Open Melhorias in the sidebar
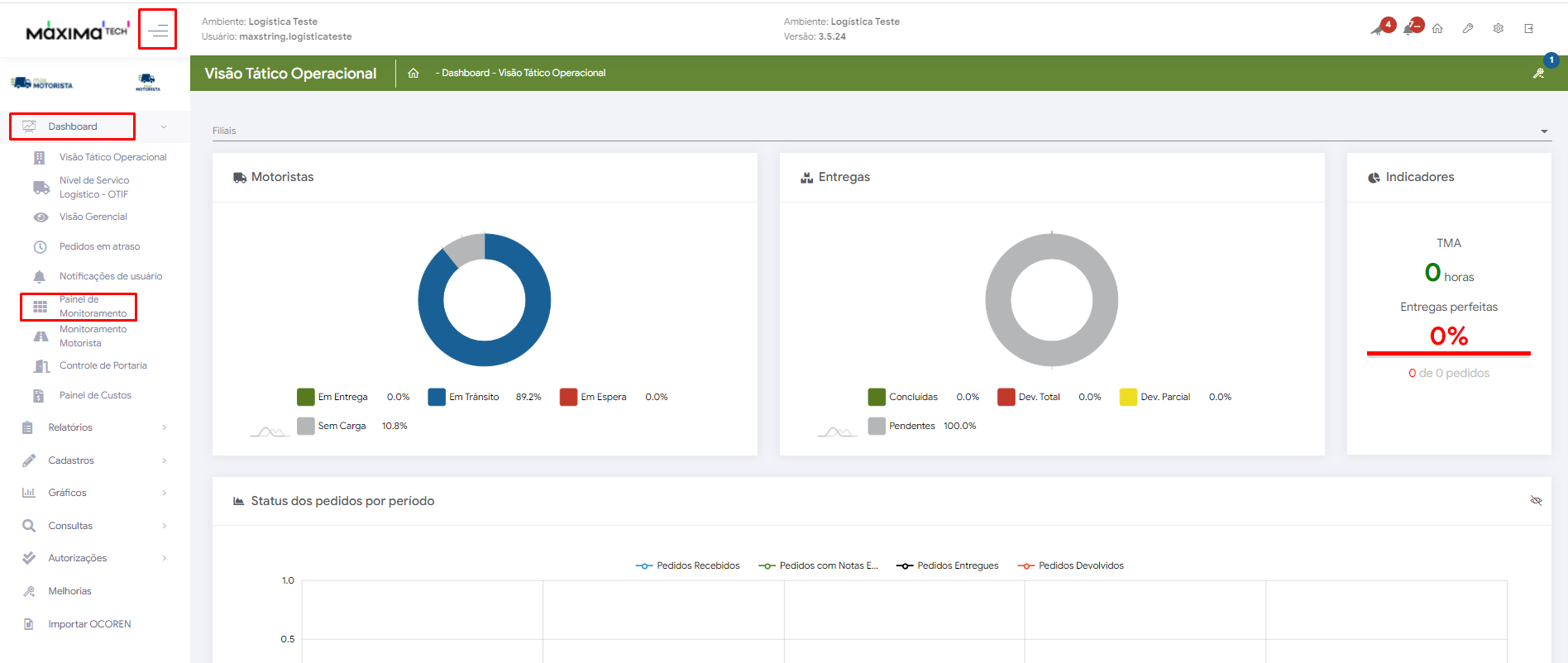 pos(69,591)
